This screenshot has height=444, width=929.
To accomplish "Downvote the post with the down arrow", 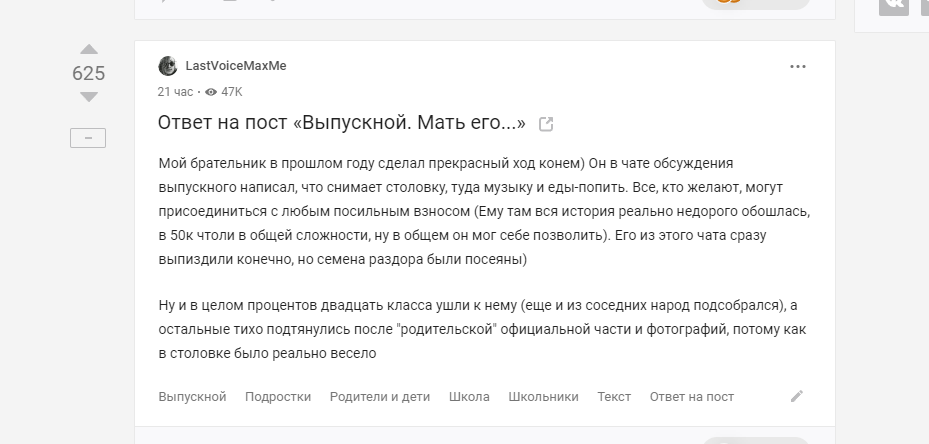I will point(89,97).
